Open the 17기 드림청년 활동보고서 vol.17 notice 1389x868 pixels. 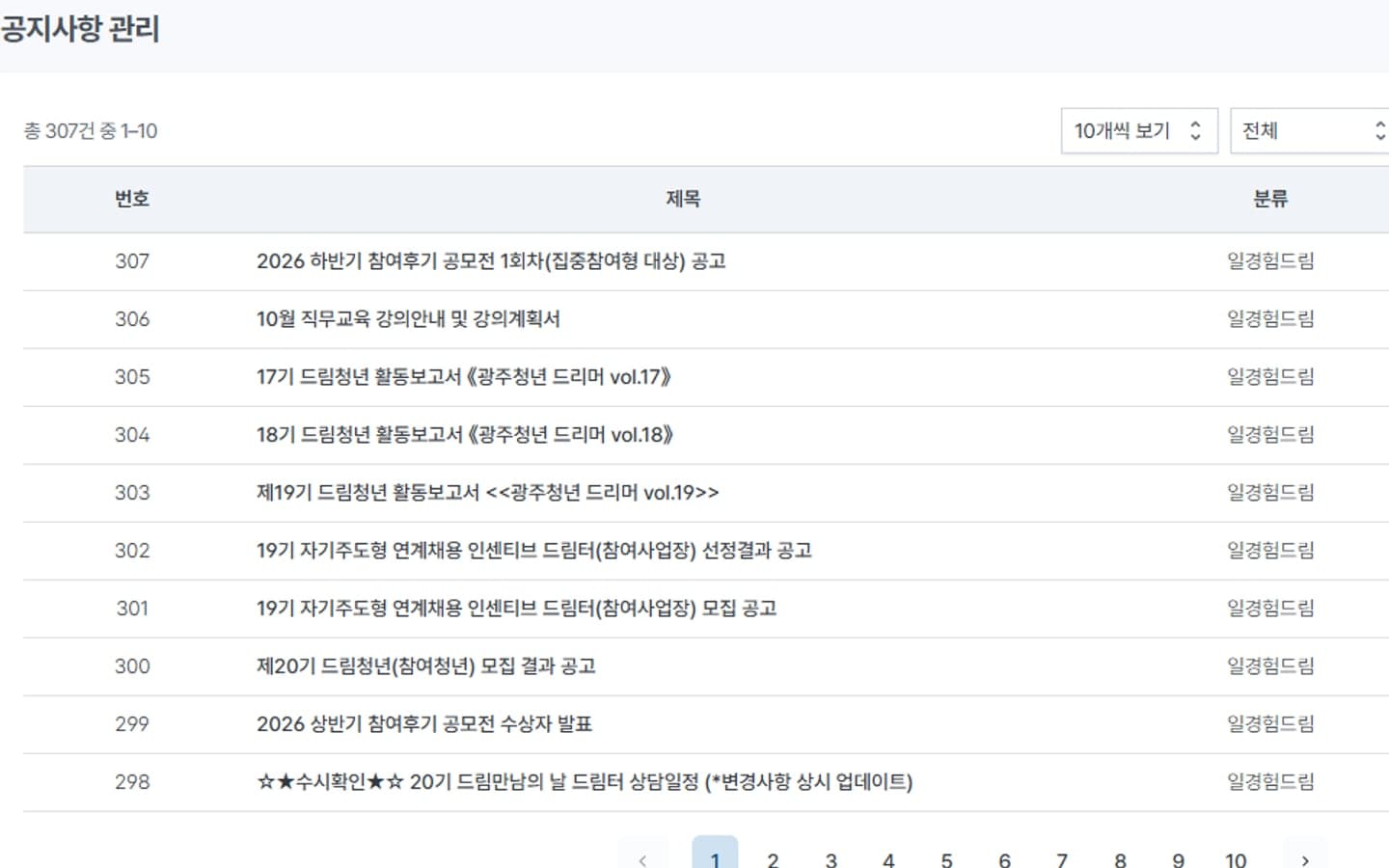464,377
